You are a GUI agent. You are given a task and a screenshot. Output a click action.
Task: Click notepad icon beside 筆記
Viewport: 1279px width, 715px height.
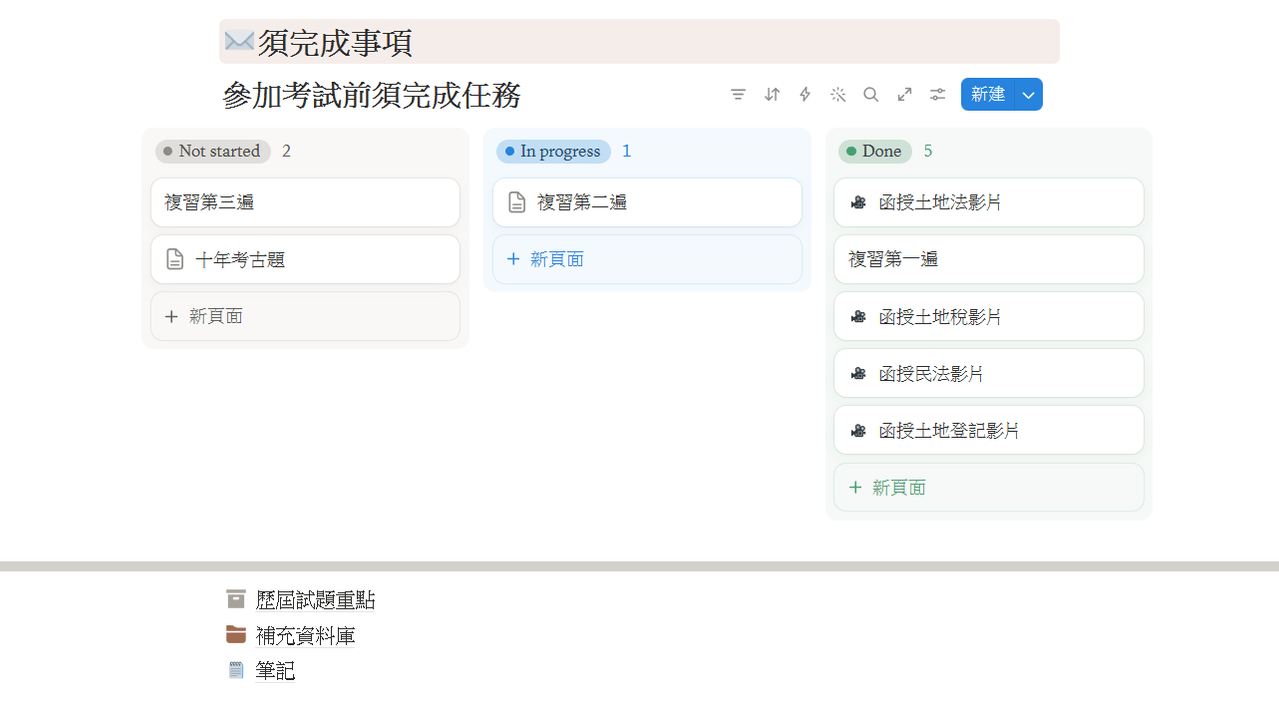236,670
